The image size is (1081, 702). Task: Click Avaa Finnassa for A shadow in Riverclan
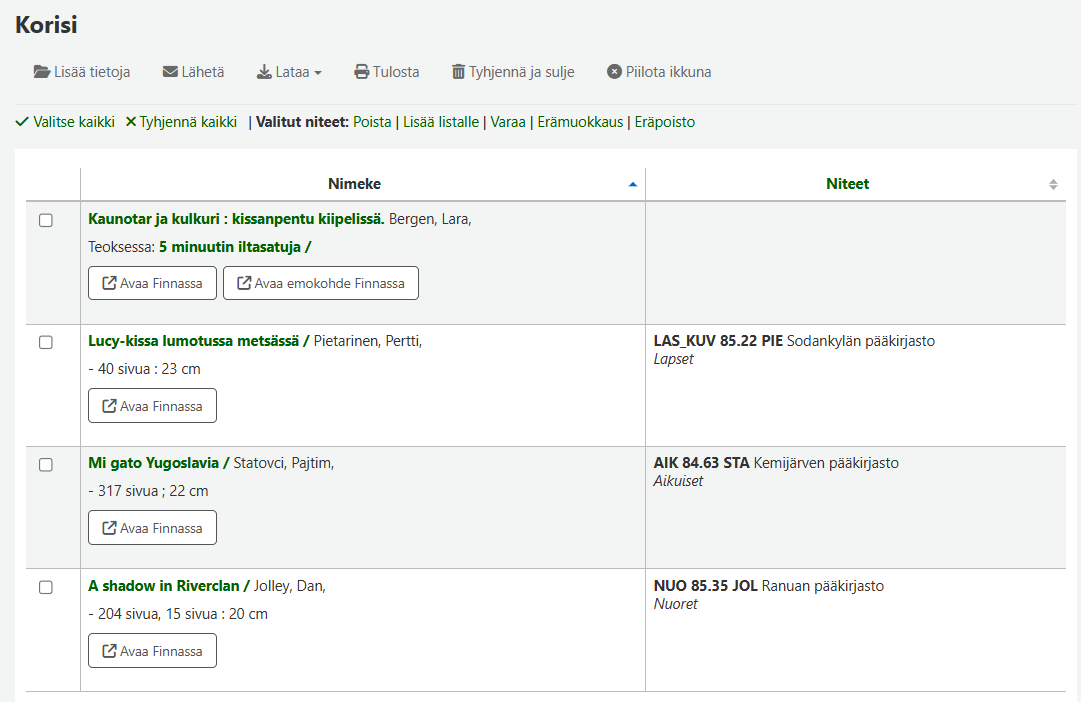(152, 651)
